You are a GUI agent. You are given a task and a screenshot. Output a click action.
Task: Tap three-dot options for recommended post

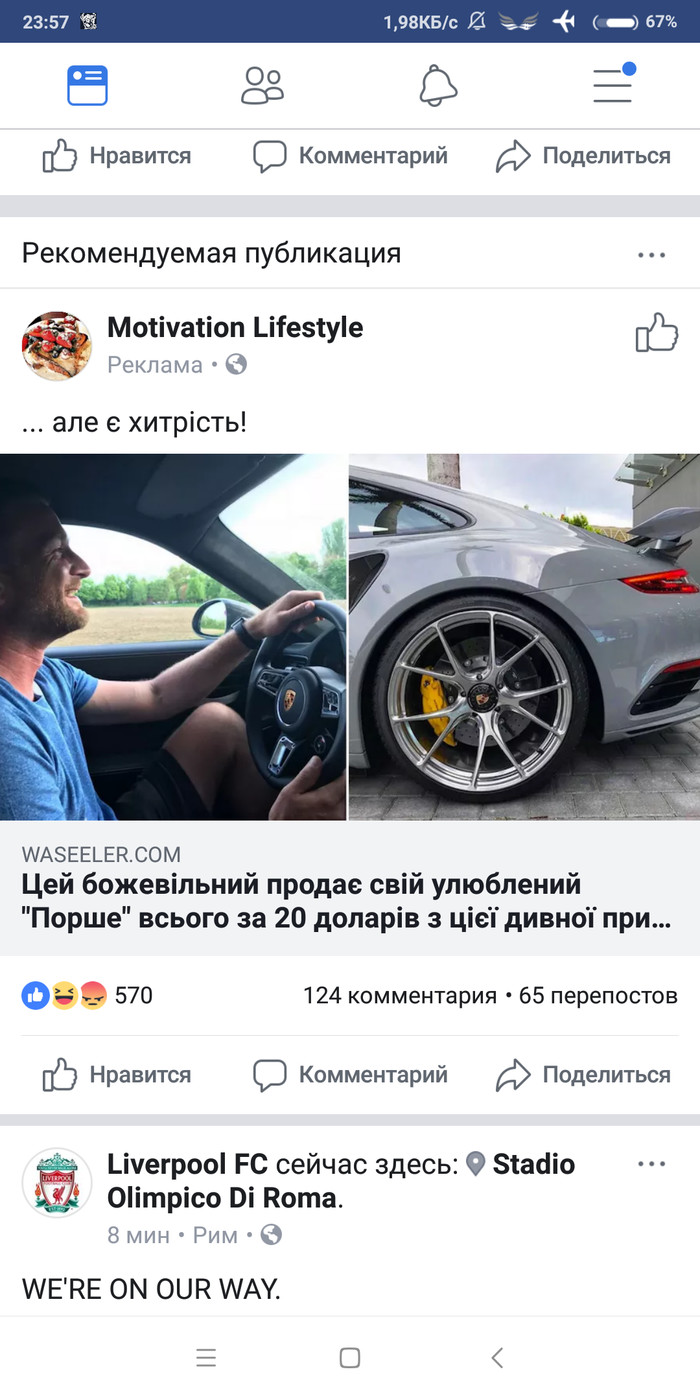651,255
